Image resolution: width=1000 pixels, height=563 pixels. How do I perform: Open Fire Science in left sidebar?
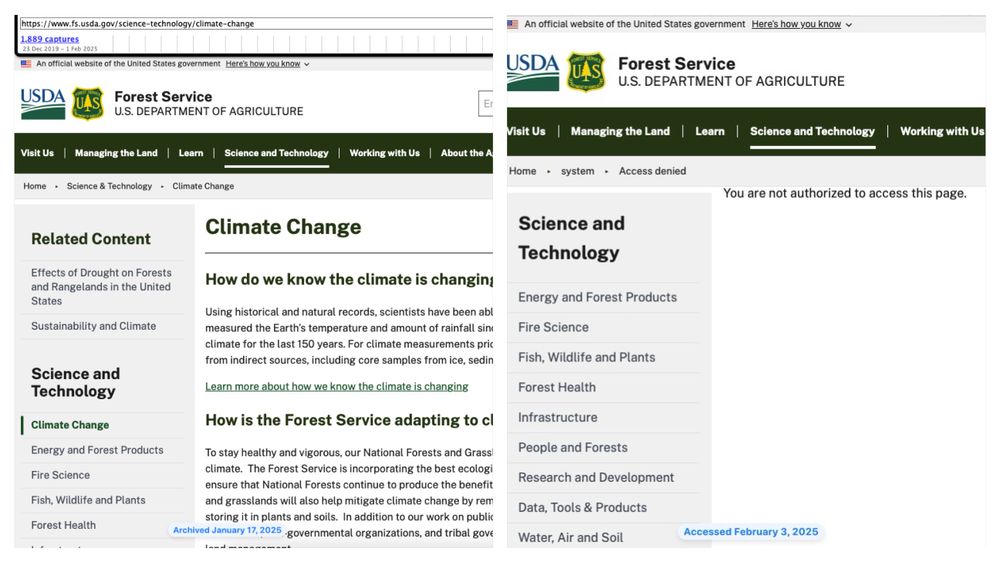61,475
